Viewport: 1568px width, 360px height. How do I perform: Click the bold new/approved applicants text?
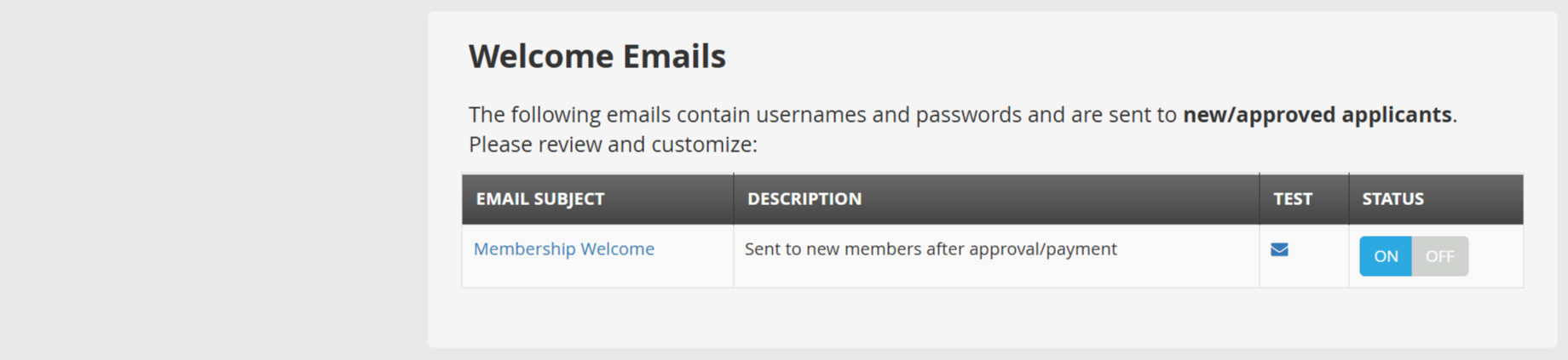[1317, 115]
